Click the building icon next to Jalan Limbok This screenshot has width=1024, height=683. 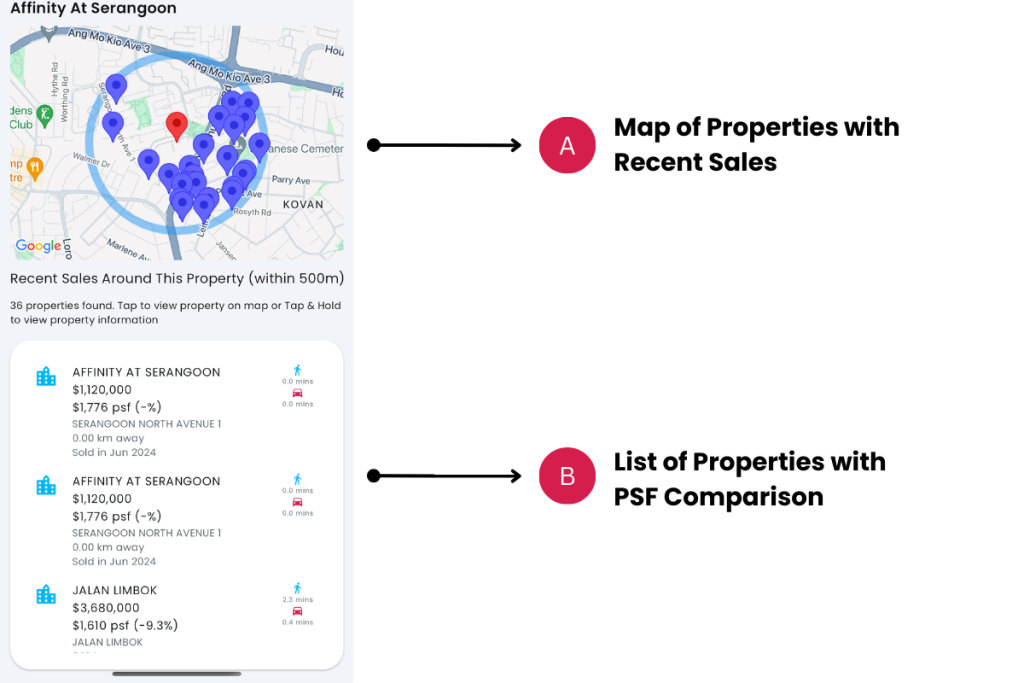pyautogui.click(x=46, y=594)
